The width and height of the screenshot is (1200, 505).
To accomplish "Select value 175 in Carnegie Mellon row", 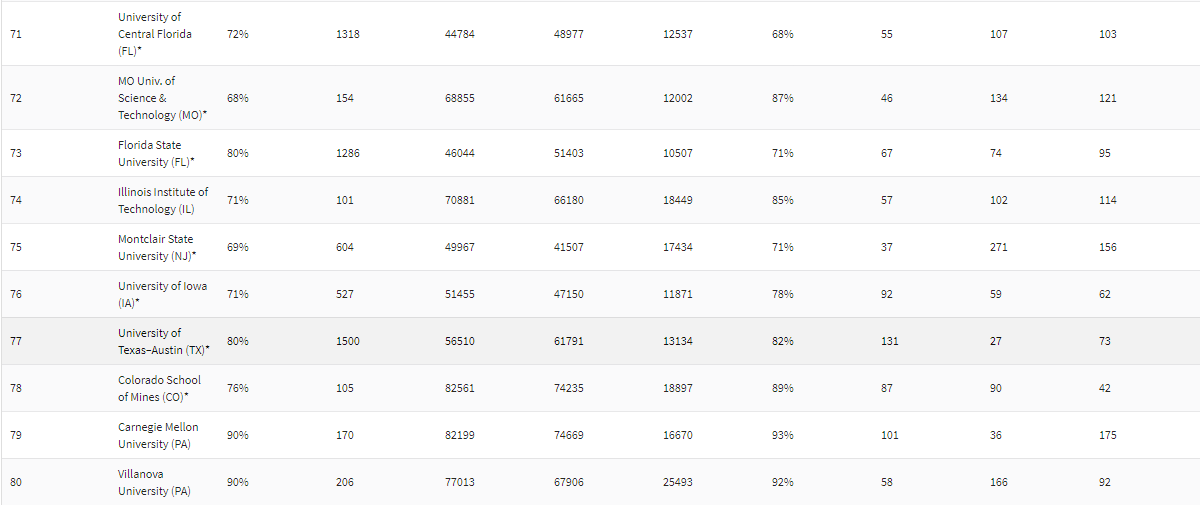I will tap(1108, 435).
